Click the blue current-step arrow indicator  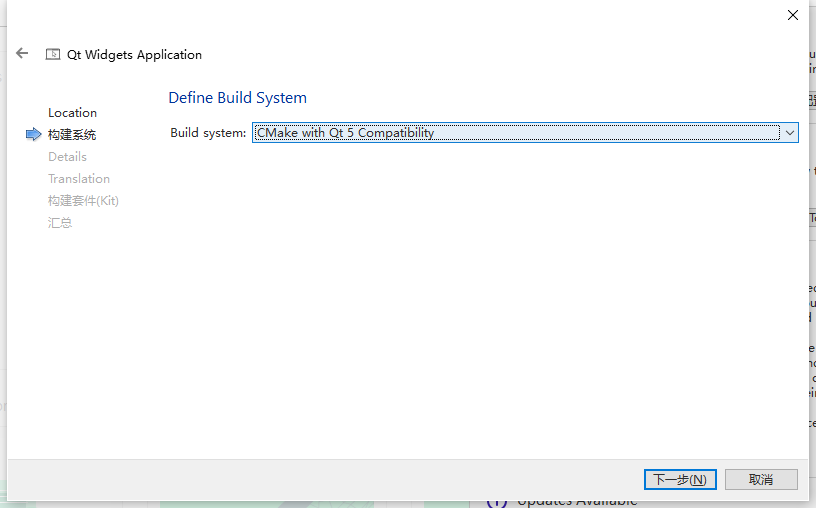coord(33,134)
